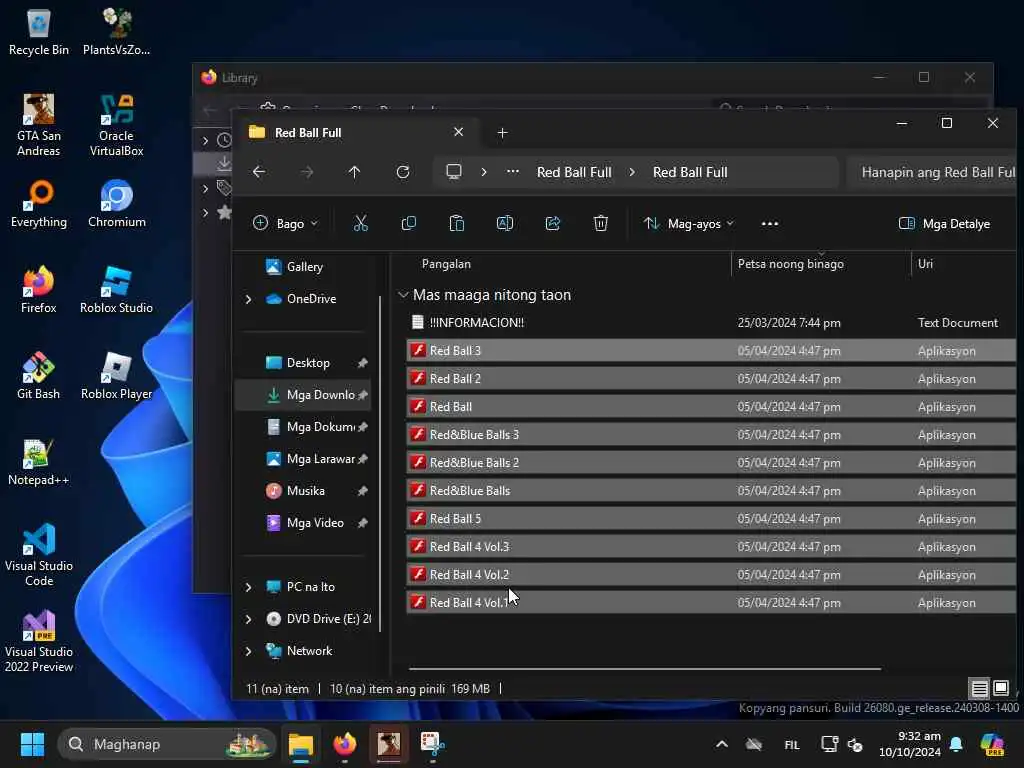
Task: Open File Explorer from the taskbar
Action: (x=301, y=744)
